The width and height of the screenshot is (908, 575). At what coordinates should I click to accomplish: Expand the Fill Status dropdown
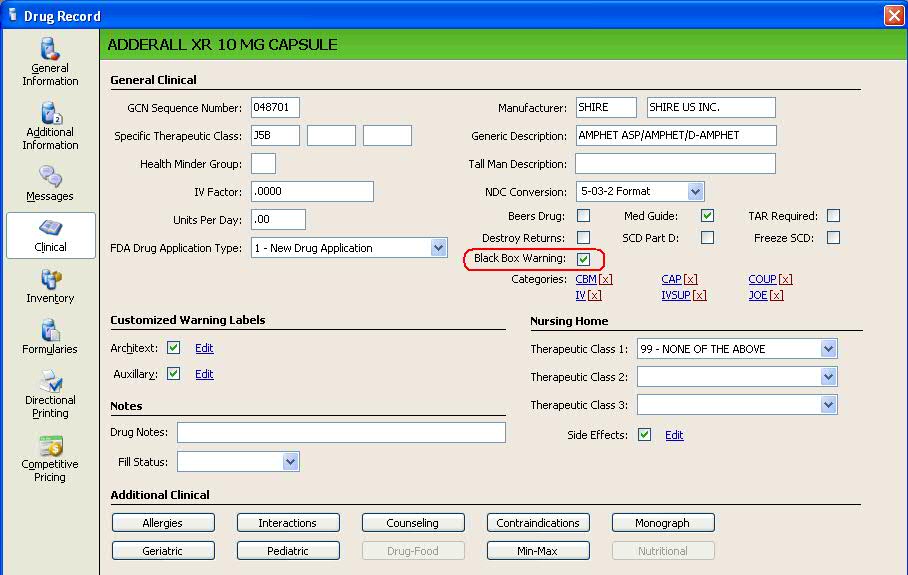(291, 462)
